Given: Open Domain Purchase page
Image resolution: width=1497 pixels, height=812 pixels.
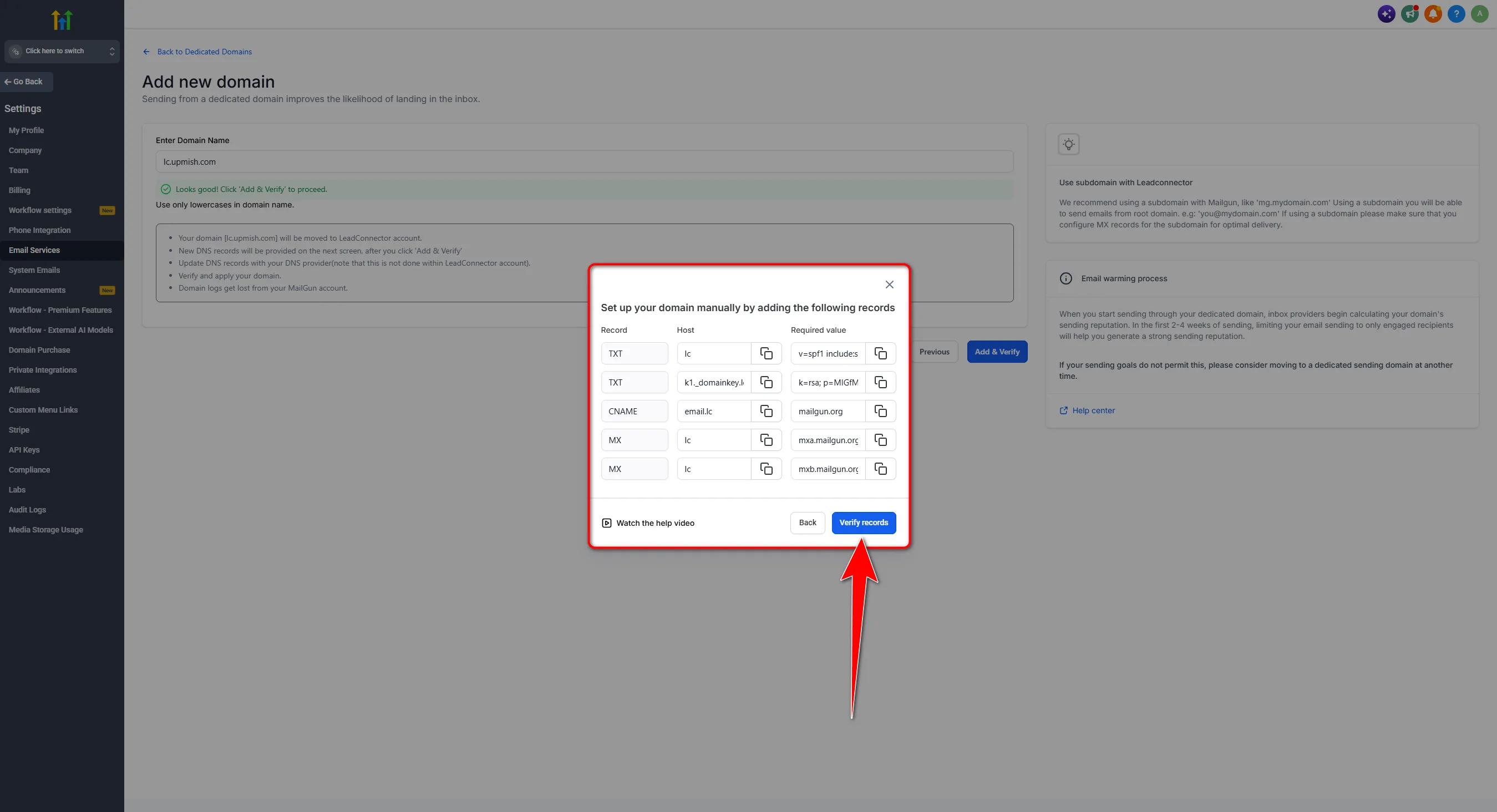Looking at the screenshot, I should tap(39, 350).
